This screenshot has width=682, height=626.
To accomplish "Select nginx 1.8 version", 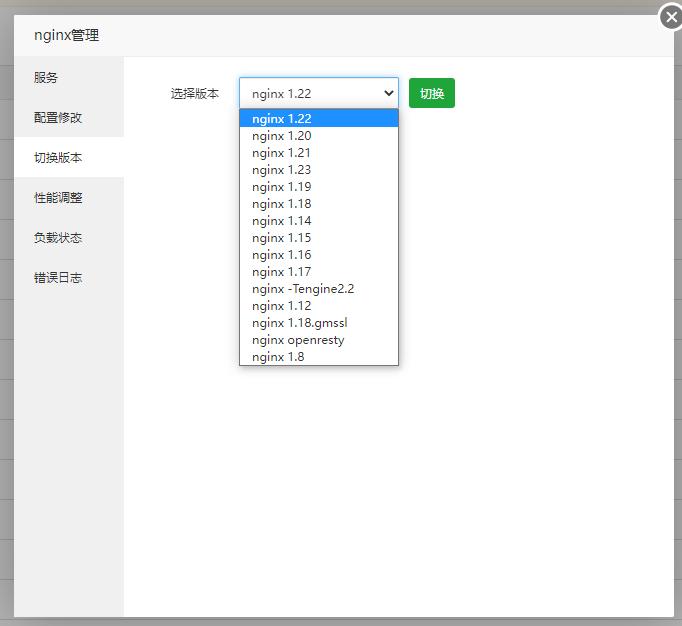I will (278, 357).
